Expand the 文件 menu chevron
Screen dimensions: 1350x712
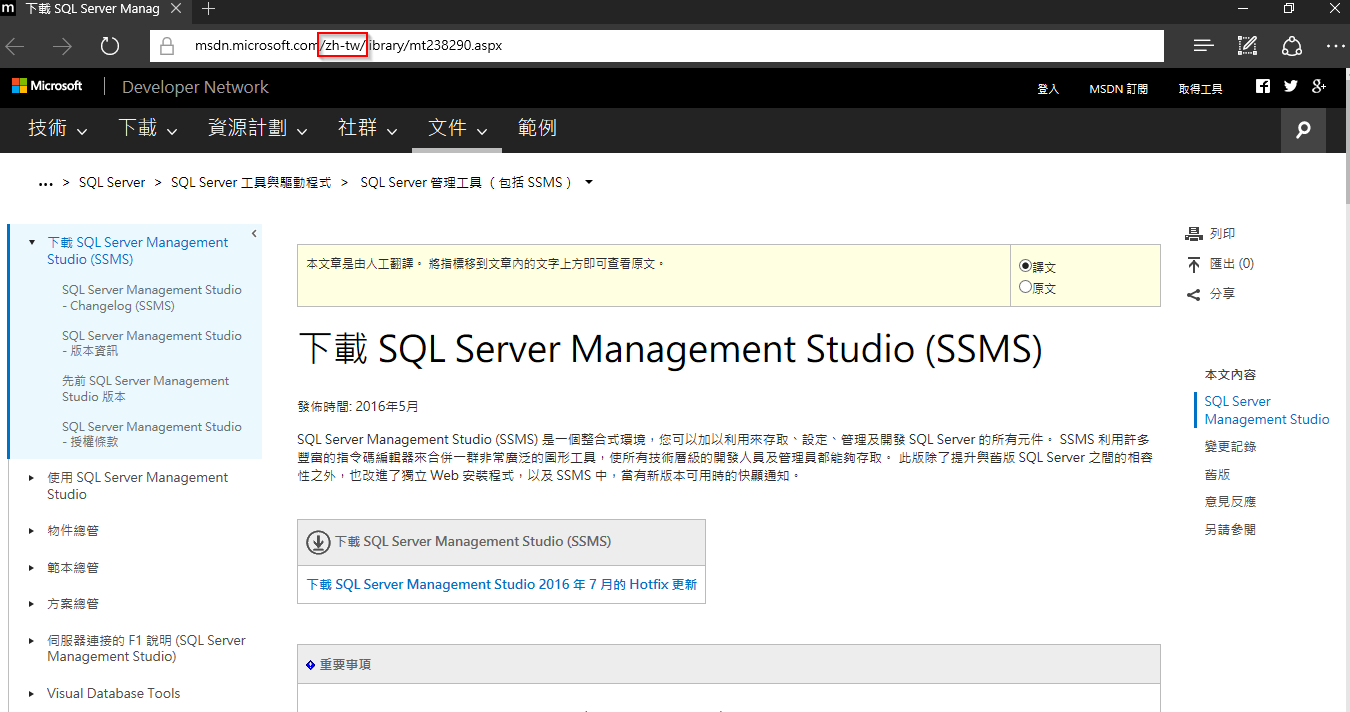[481, 131]
